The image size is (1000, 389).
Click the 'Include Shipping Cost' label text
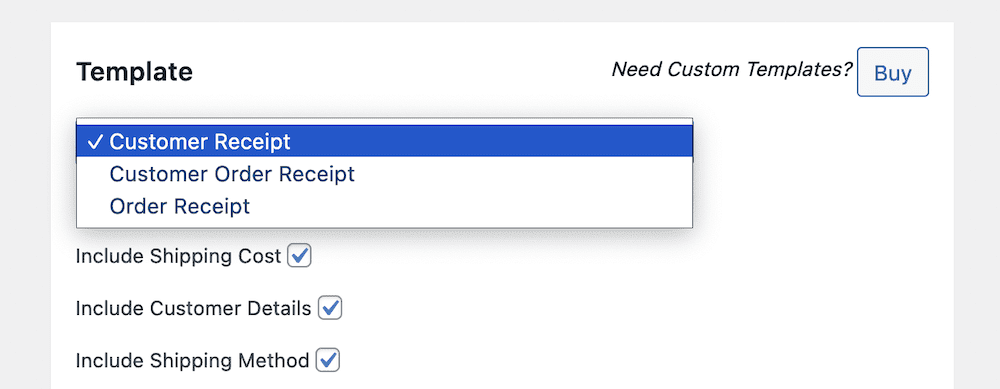tap(179, 256)
